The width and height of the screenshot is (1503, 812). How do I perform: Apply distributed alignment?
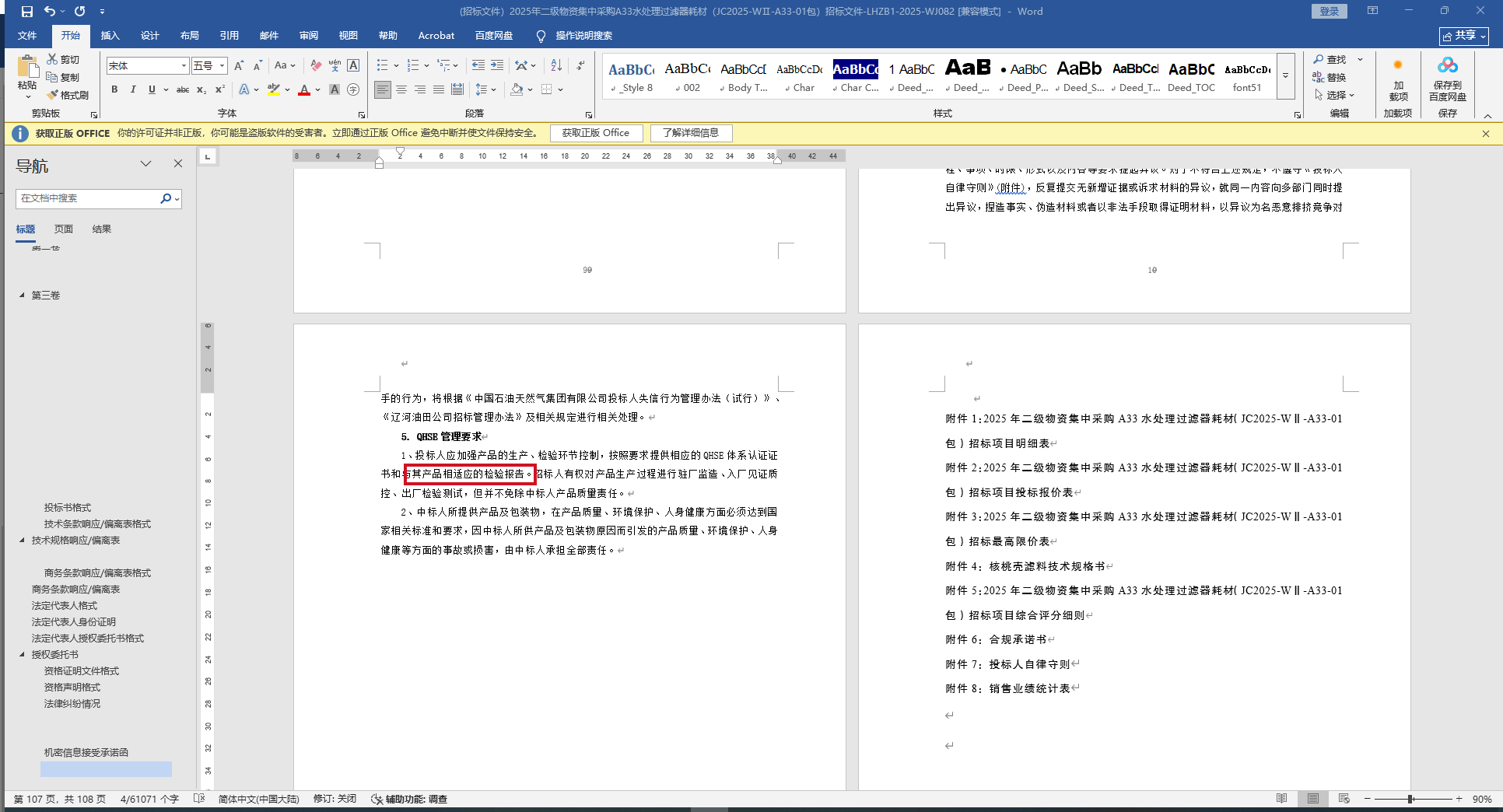(x=457, y=89)
